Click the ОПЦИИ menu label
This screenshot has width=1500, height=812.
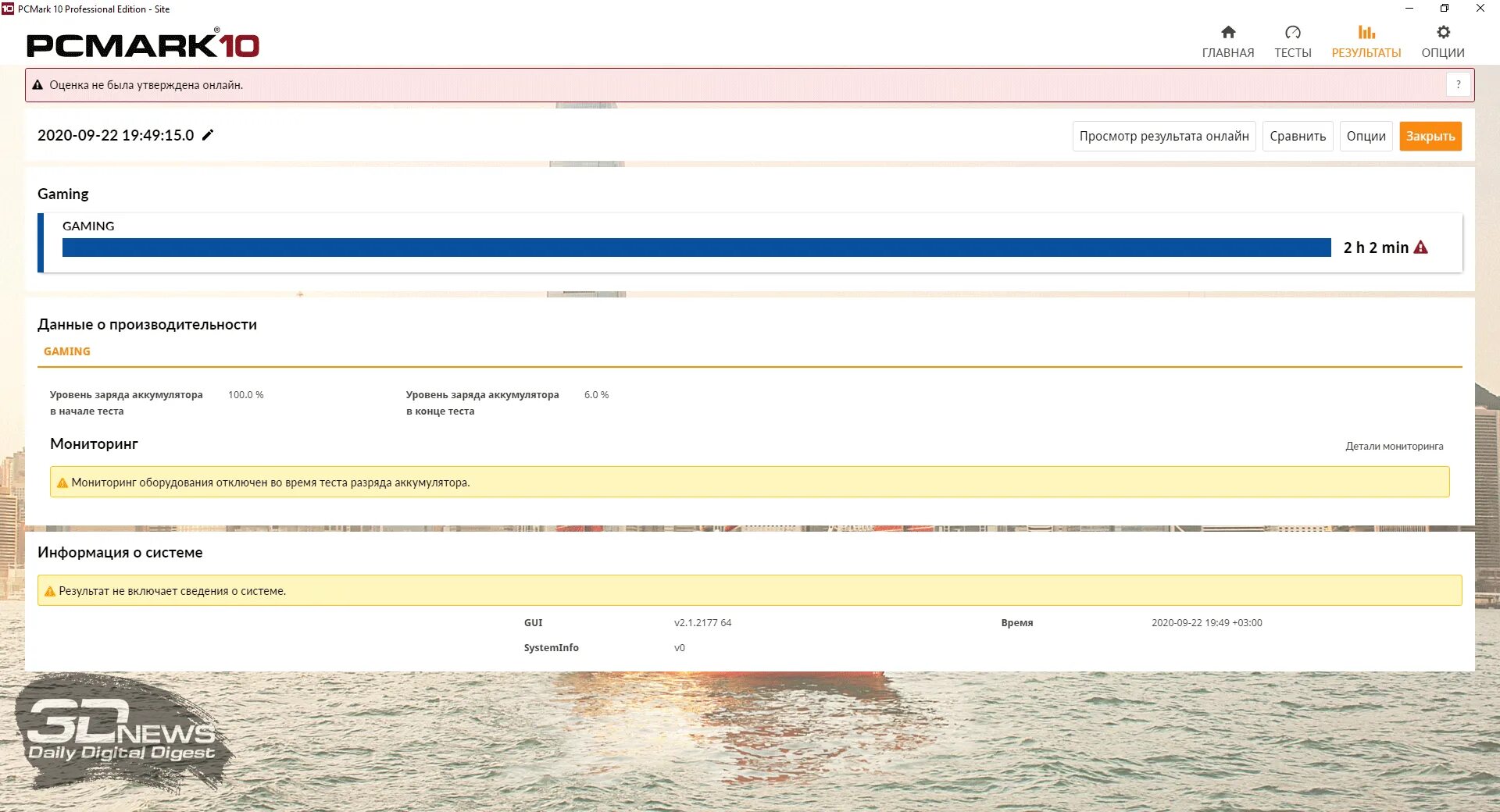[x=1443, y=53]
